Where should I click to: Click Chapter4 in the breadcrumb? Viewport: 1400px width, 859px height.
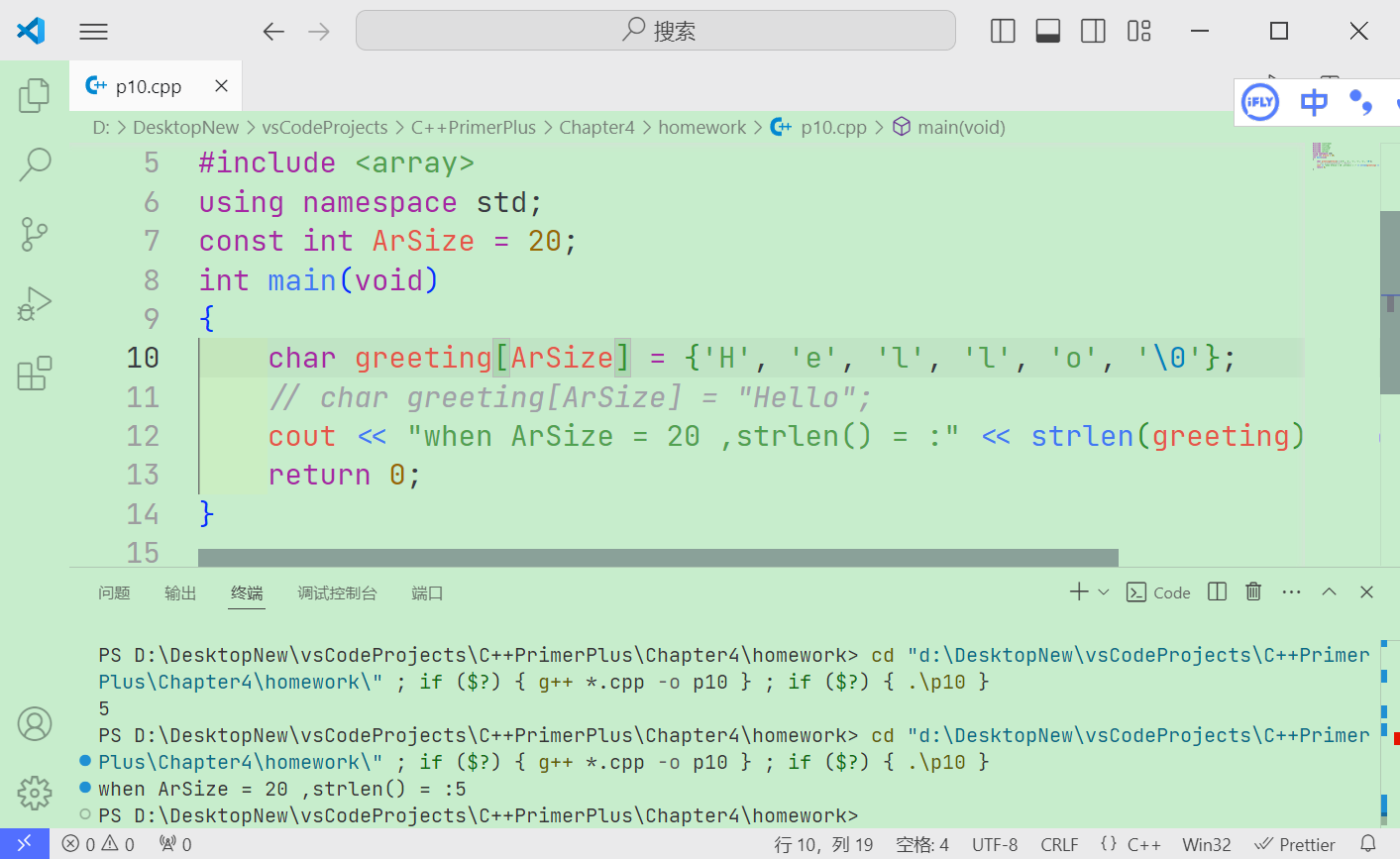coord(596,128)
